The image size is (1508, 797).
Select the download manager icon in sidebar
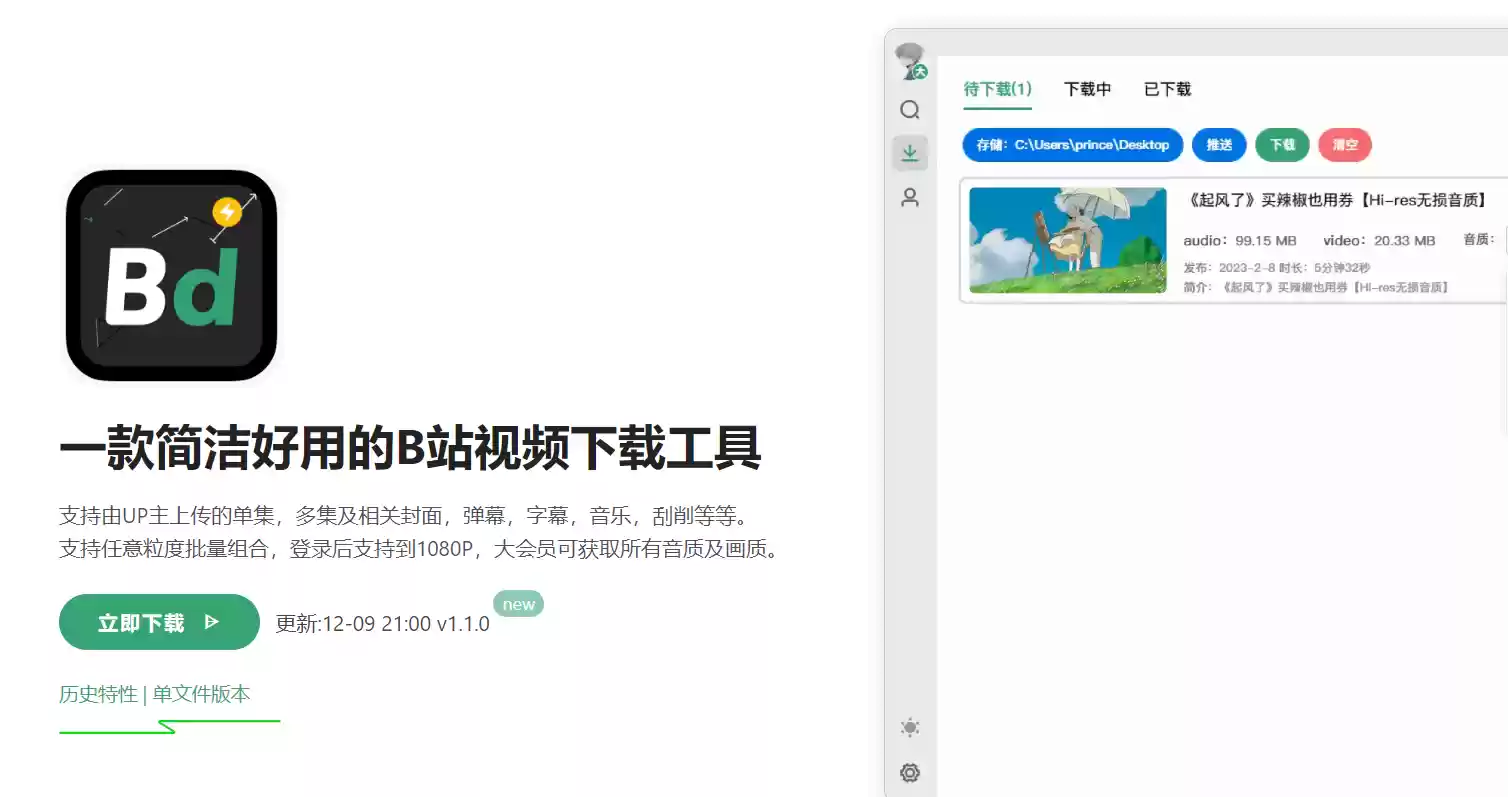[x=910, y=153]
